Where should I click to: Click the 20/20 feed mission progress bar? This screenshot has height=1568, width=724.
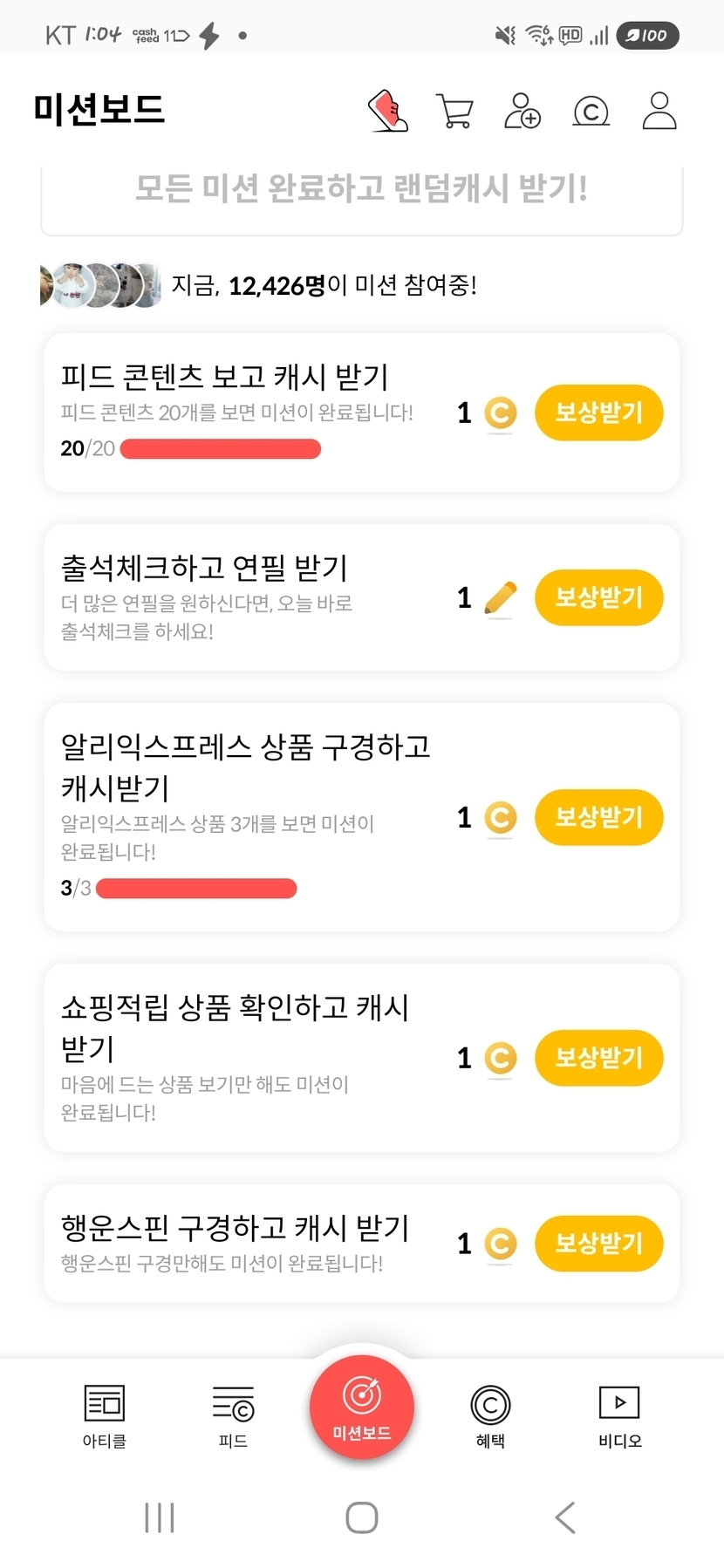pos(220,449)
